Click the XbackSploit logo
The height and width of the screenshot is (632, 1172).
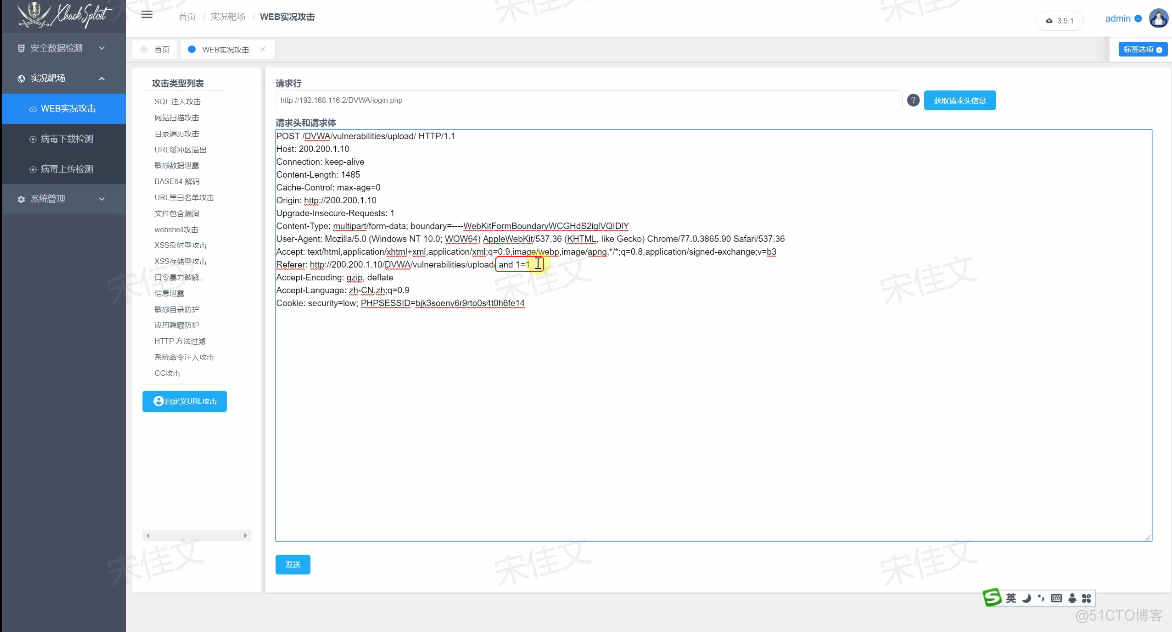[62, 16]
